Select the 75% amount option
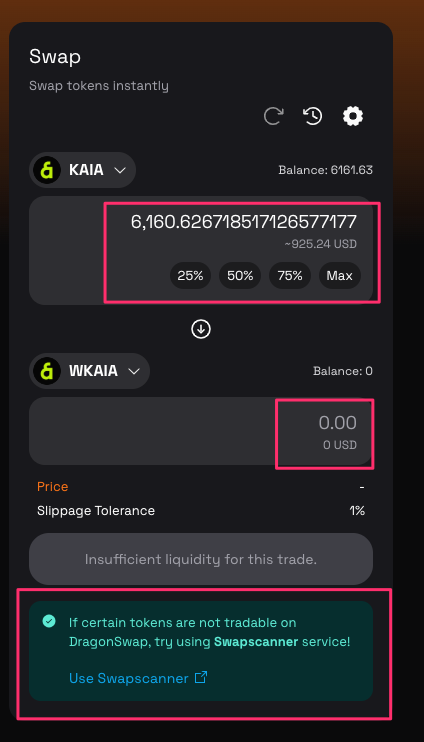 click(290, 275)
